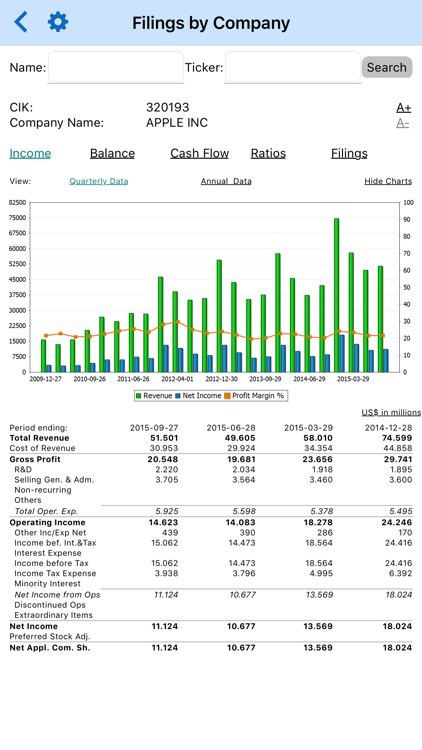Click the 2015-09-27 period column header

154,428
